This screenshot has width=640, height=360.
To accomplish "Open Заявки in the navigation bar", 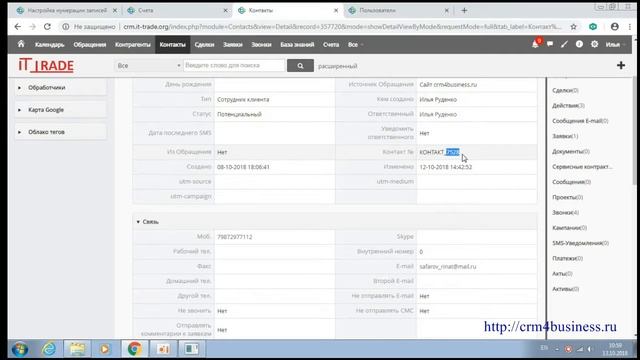I will pos(233,44).
